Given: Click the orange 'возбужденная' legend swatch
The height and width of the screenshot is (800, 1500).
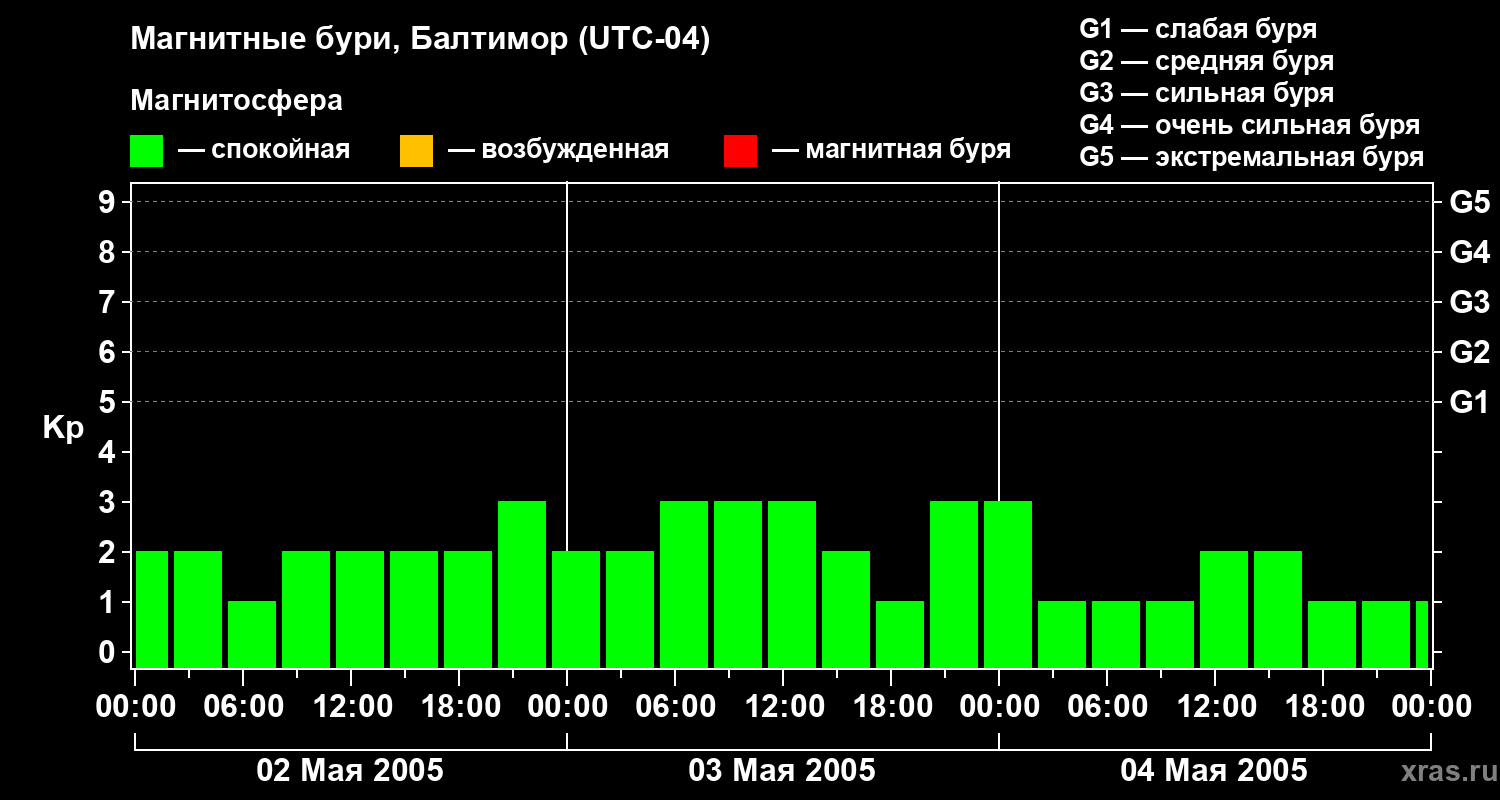Looking at the screenshot, I should 416,151.
